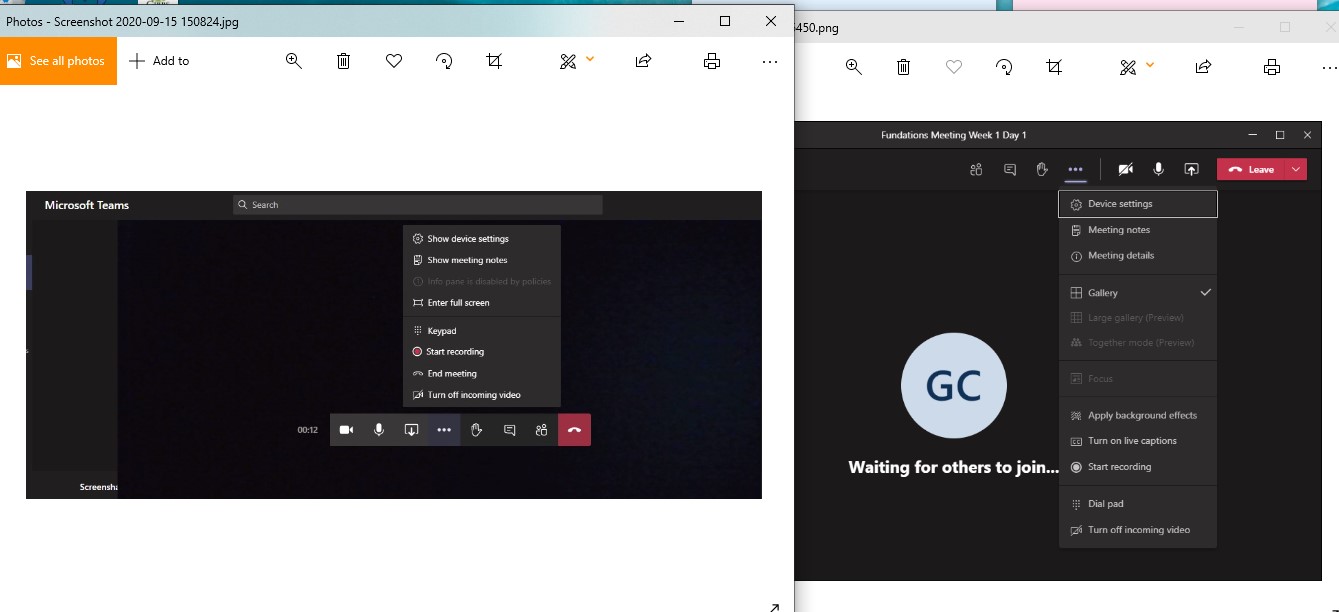
Task: Click the red Leave button
Action: (1252, 170)
